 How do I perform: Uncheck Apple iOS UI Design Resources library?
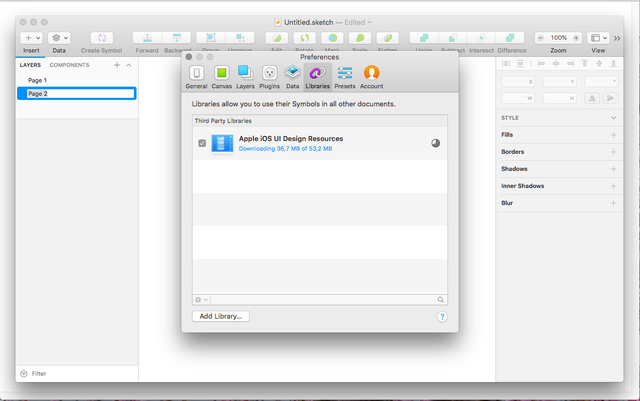(202, 143)
